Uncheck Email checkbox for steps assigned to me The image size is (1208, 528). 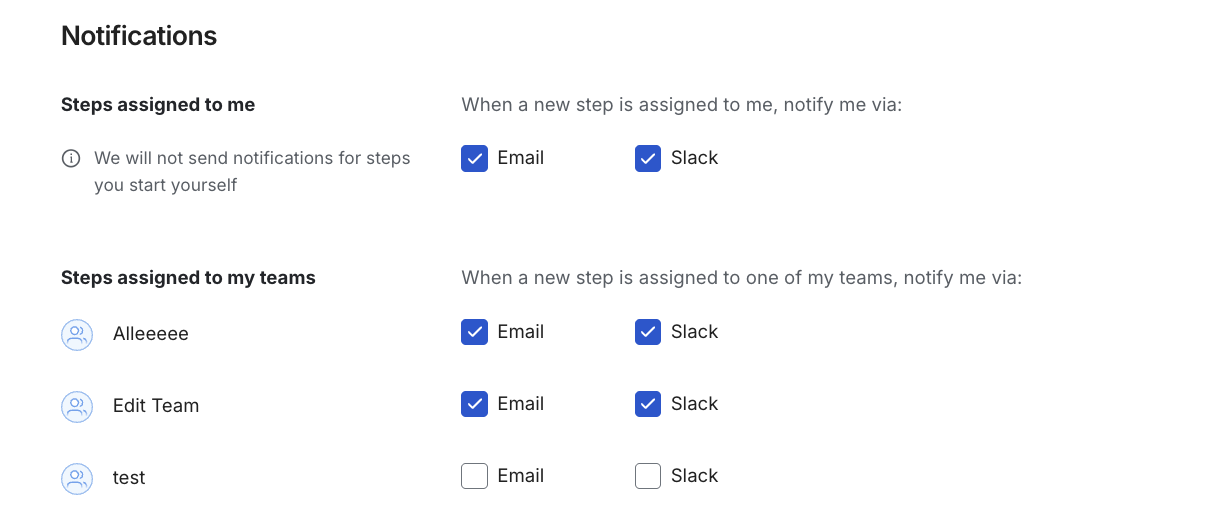474,158
